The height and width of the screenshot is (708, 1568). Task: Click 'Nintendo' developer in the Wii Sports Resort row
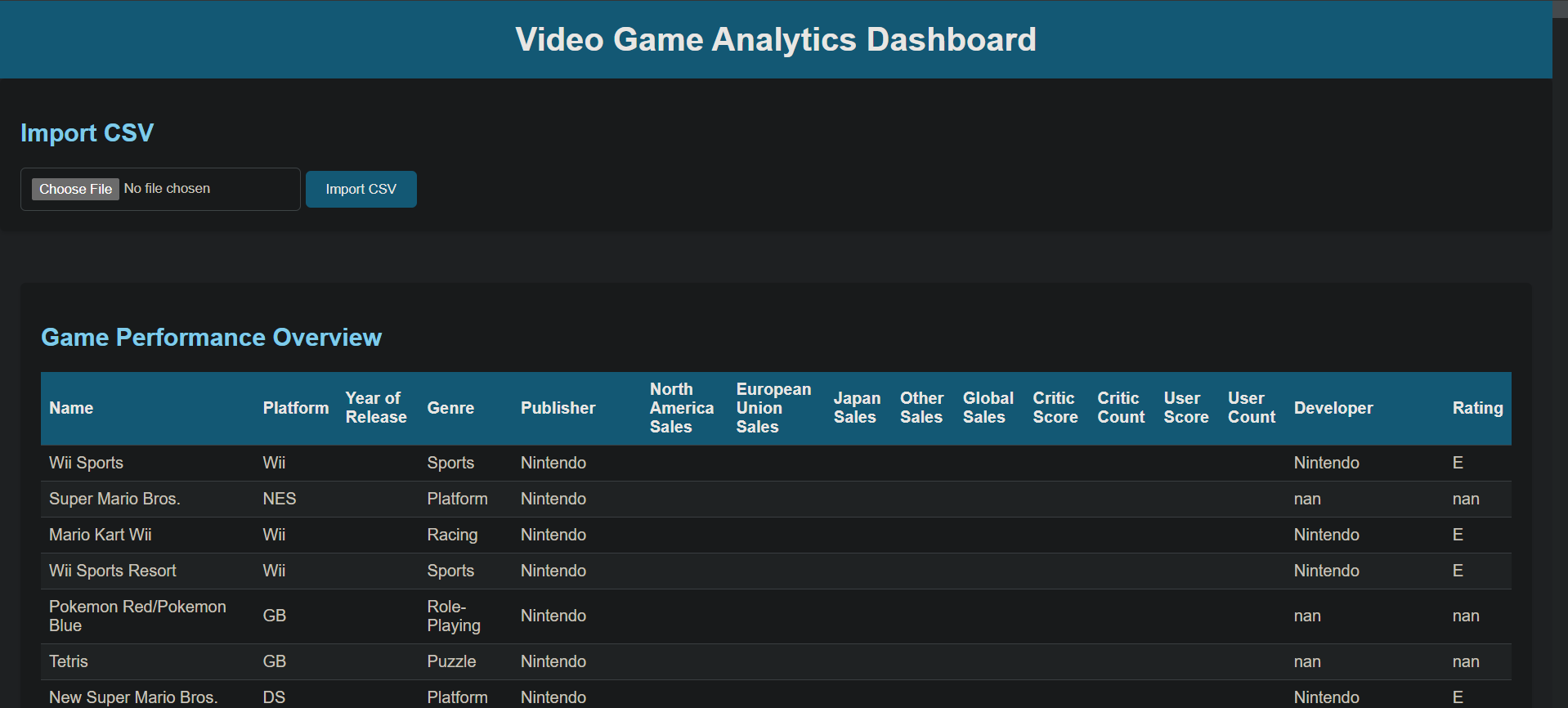[x=1327, y=571]
